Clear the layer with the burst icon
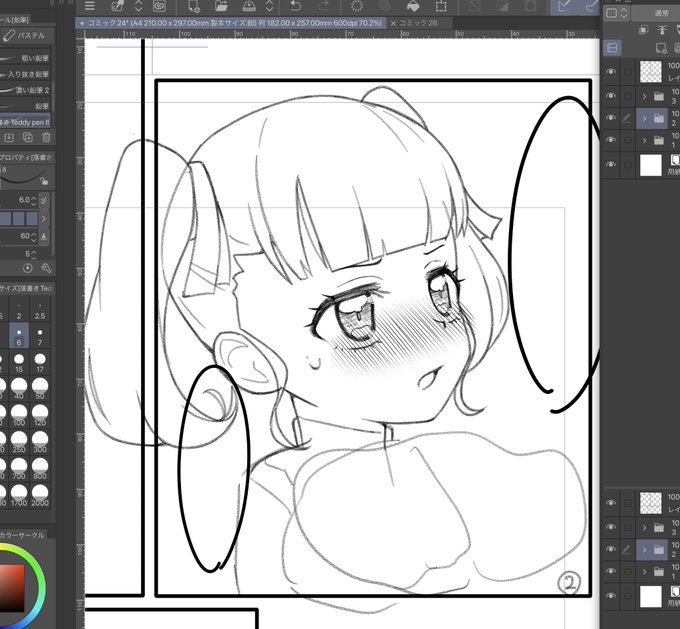 (357, 6)
